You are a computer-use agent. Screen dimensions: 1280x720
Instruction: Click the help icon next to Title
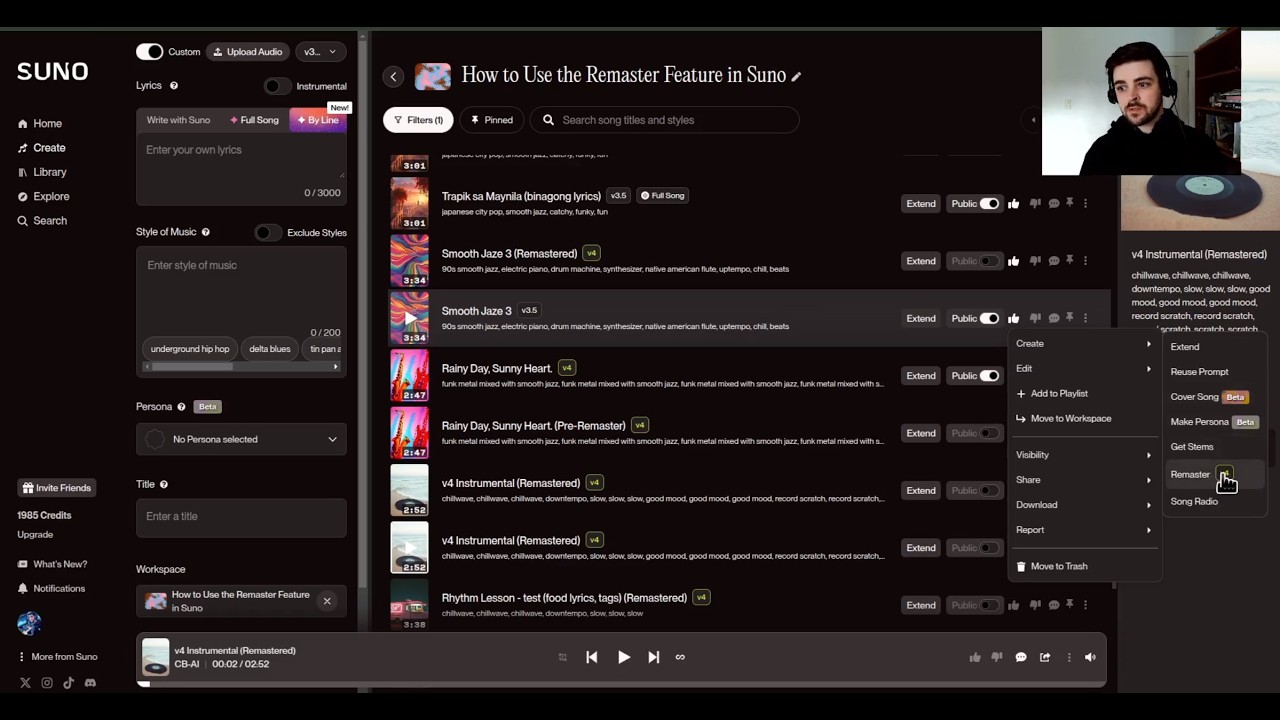tap(164, 485)
